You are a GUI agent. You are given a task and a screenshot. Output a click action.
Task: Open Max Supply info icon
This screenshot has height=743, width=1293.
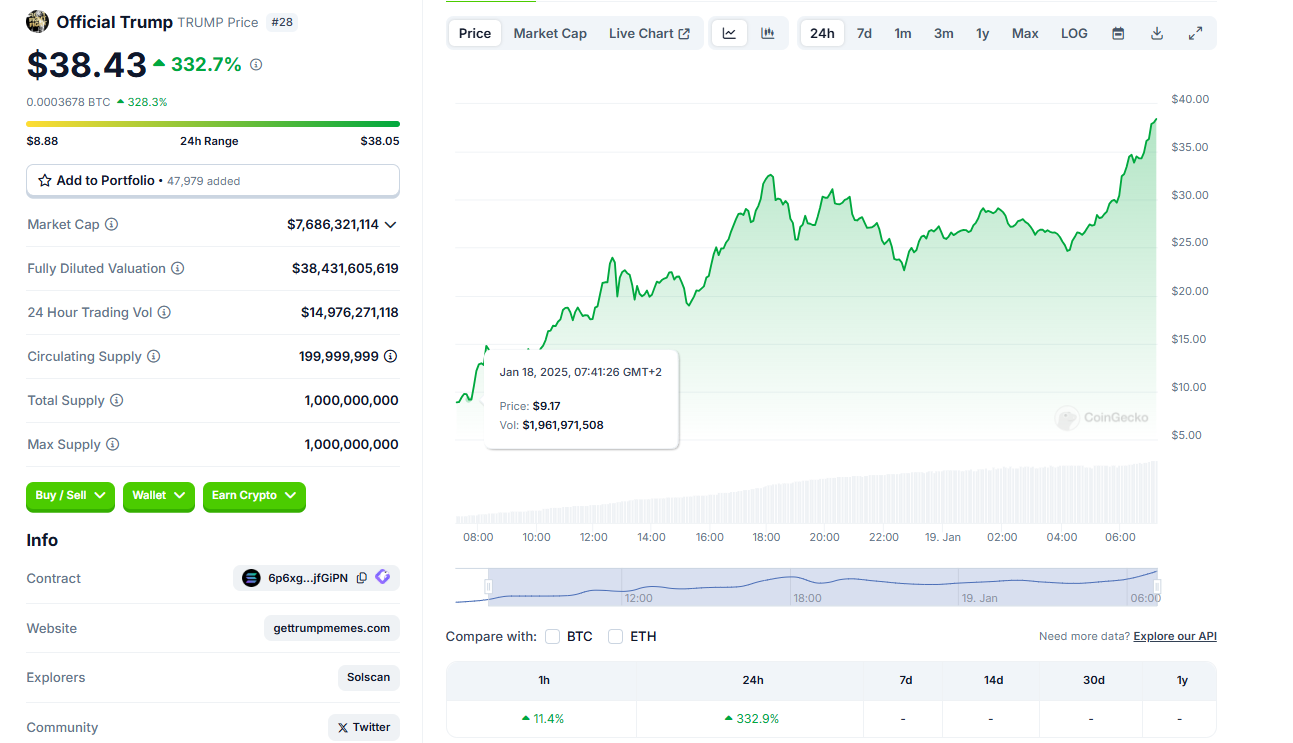112,445
